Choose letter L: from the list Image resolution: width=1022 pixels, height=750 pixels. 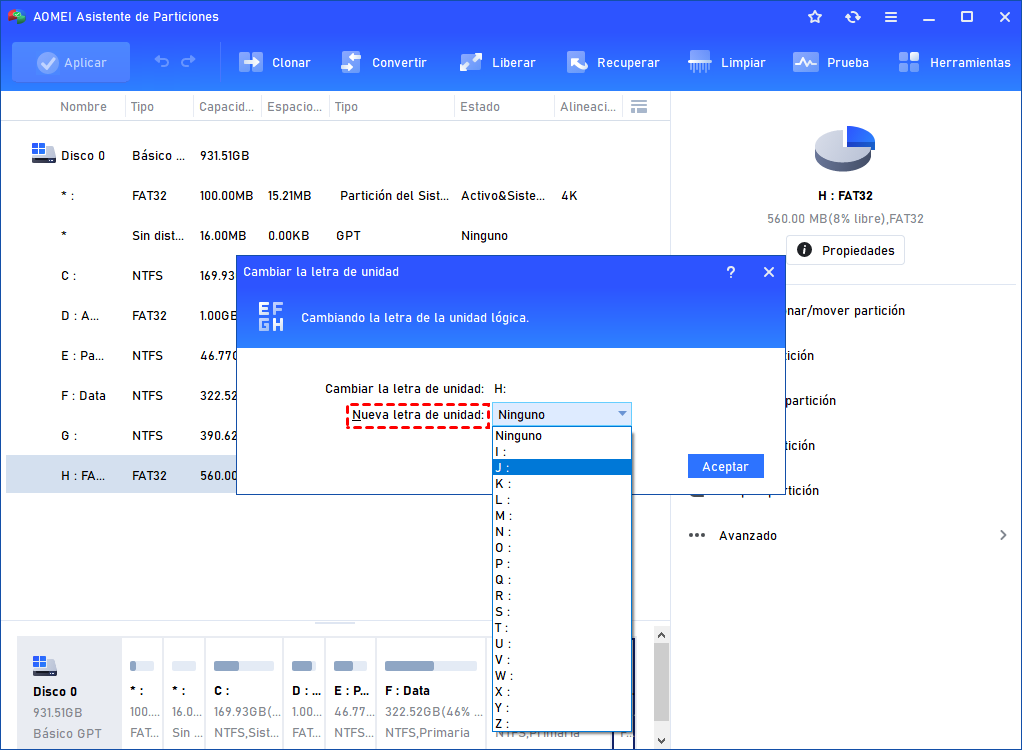click(562, 500)
